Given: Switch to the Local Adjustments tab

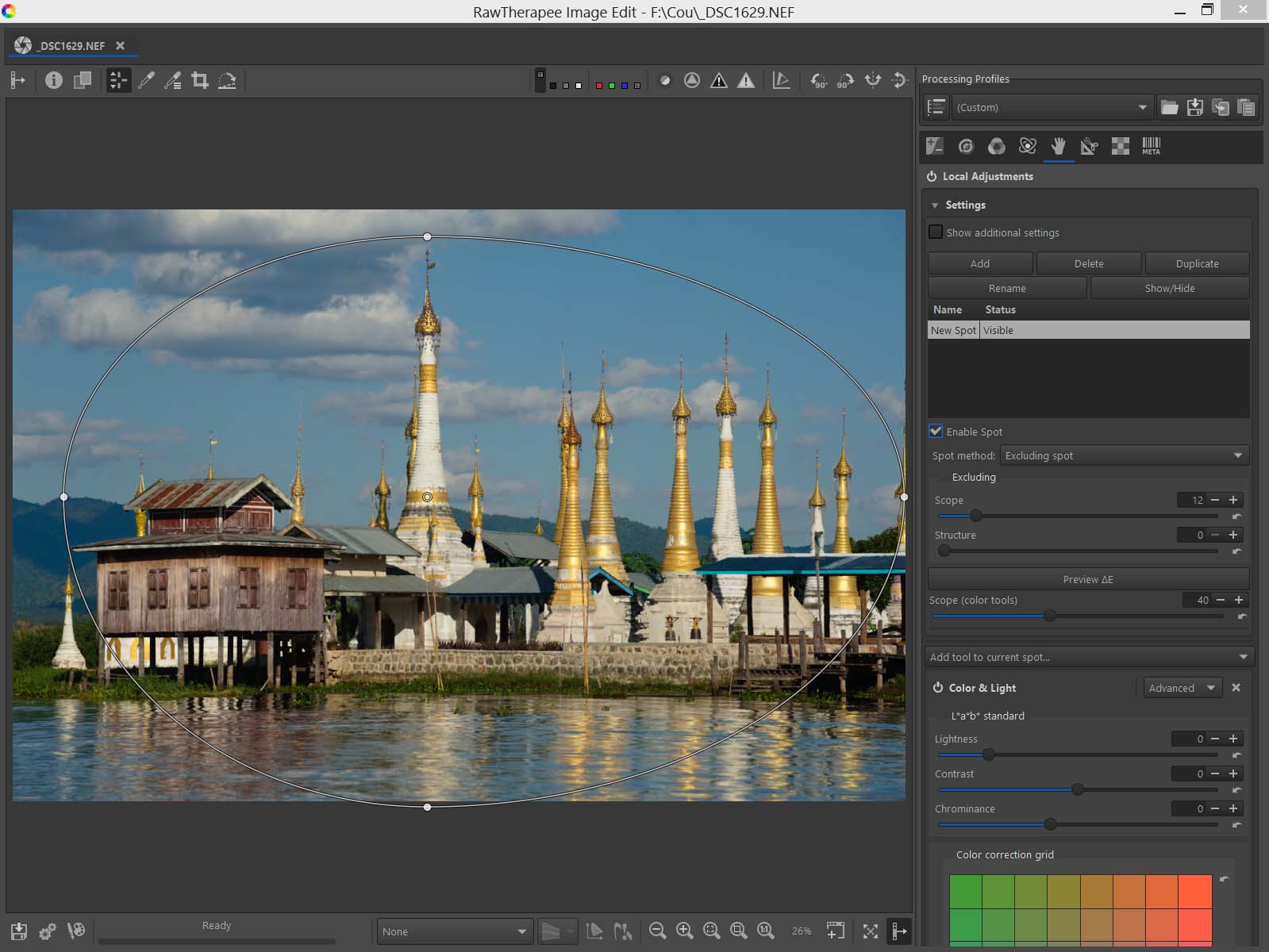Looking at the screenshot, I should point(1058,146).
